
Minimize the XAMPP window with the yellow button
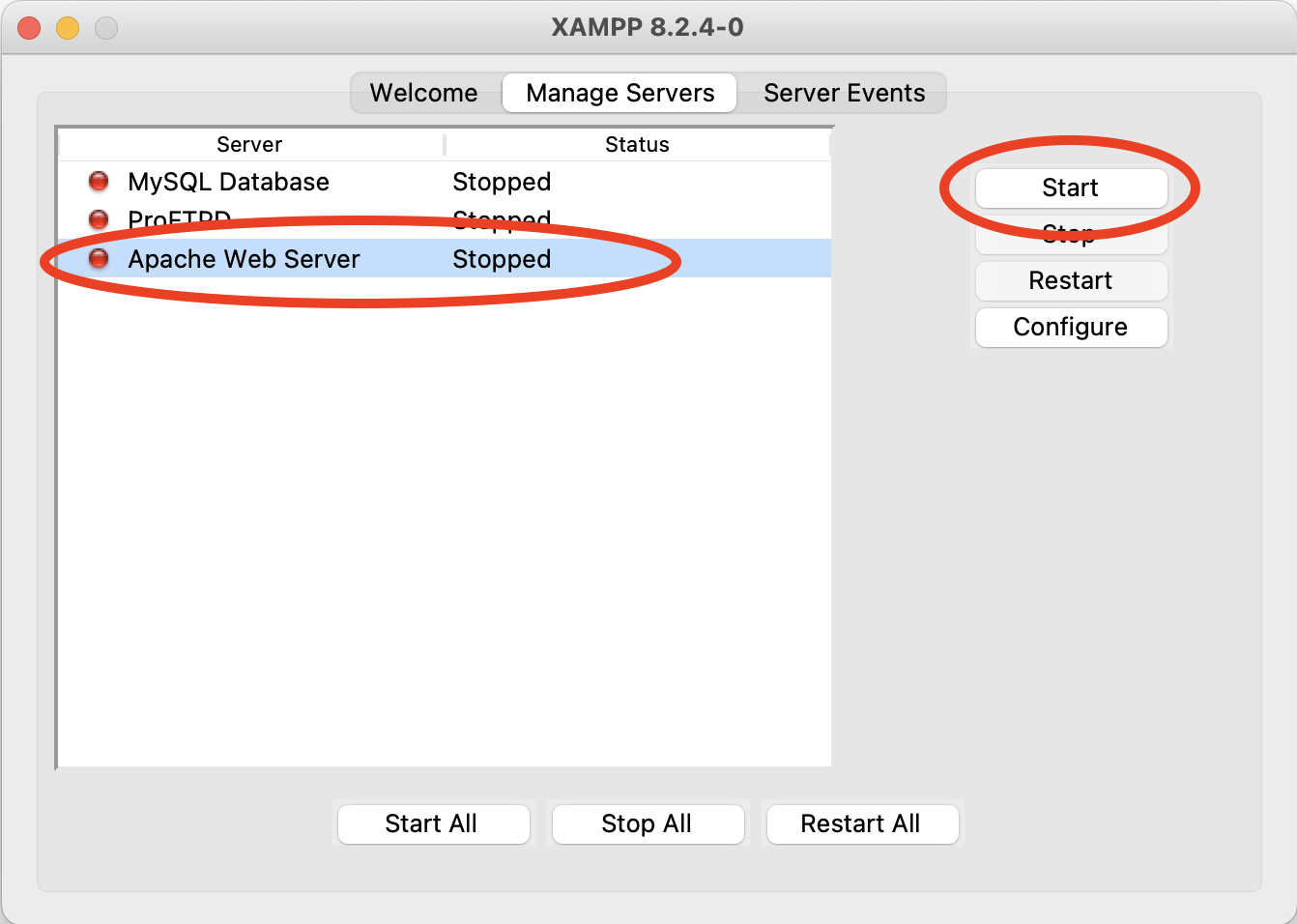pos(68,28)
